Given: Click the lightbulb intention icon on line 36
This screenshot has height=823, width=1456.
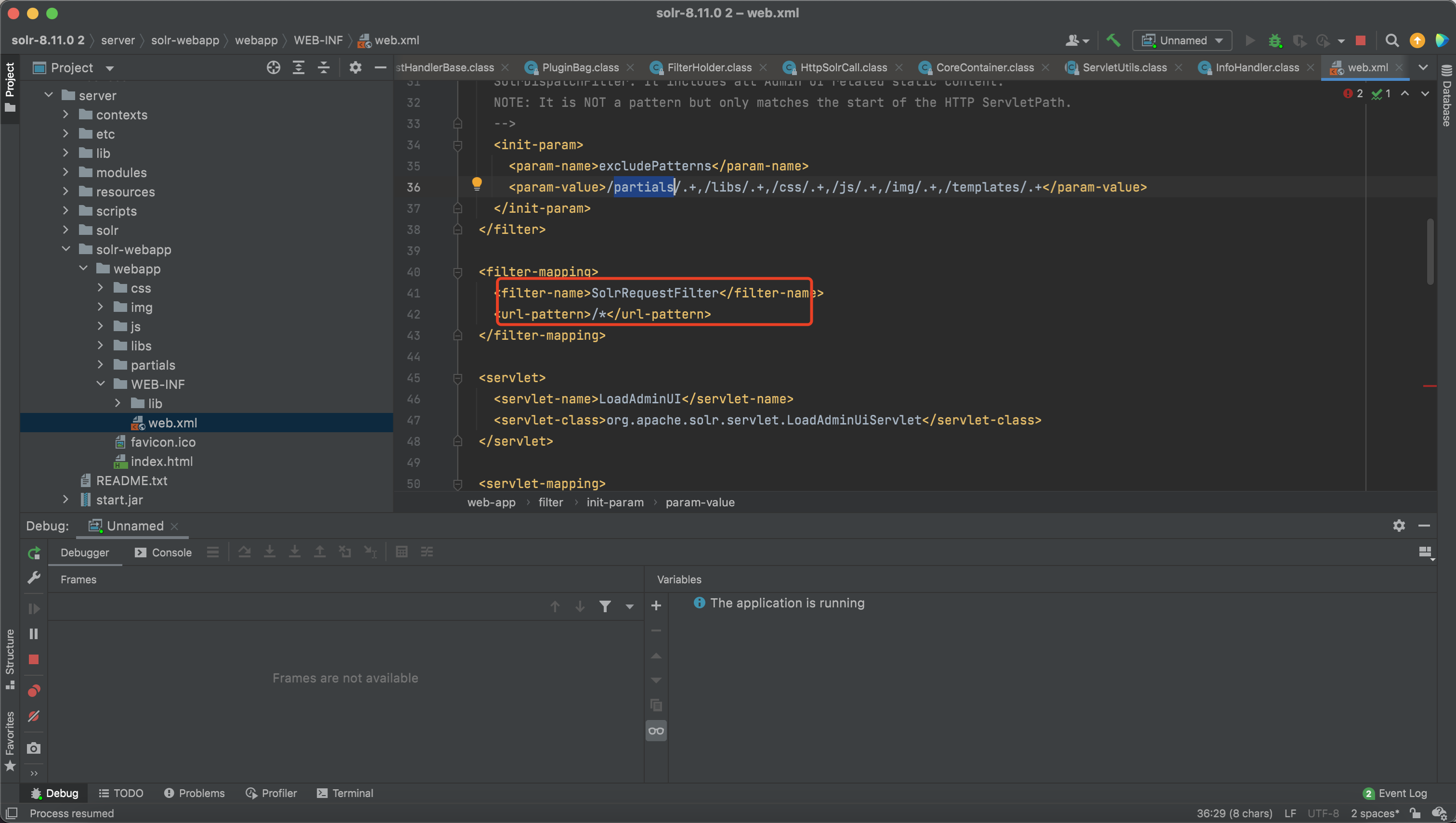Looking at the screenshot, I should tap(477, 184).
